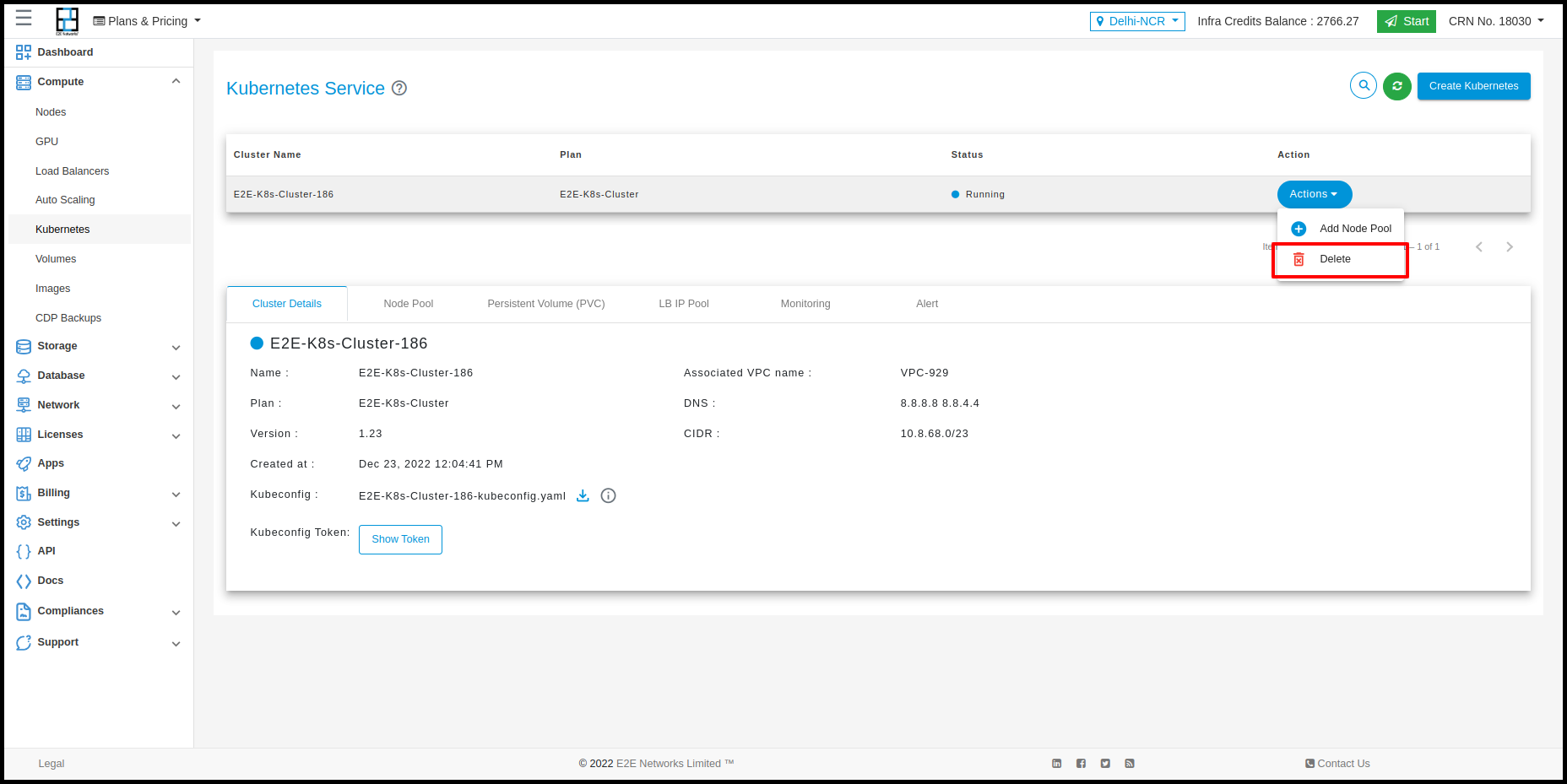Open the Legal footer link
This screenshot has height=784, width=1567.
tap(52, 764)
